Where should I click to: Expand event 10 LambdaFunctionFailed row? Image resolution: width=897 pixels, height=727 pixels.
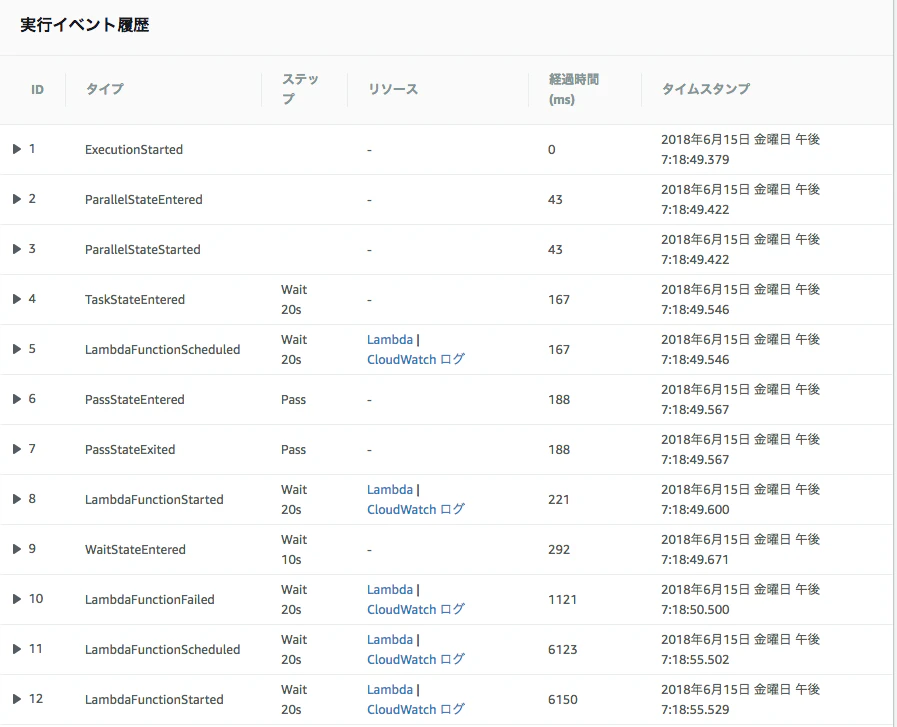tap(17, 599)
